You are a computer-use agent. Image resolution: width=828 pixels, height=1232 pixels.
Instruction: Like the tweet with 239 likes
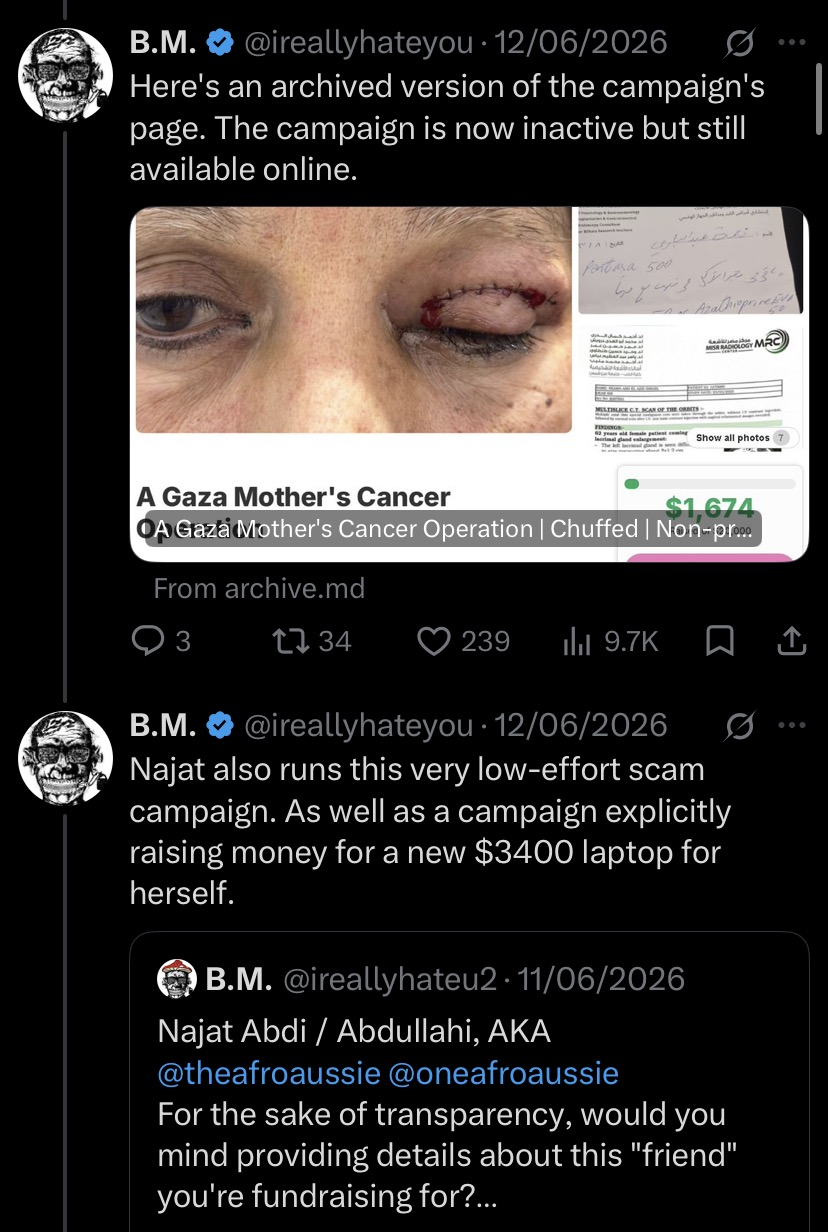tap(463, 641)
